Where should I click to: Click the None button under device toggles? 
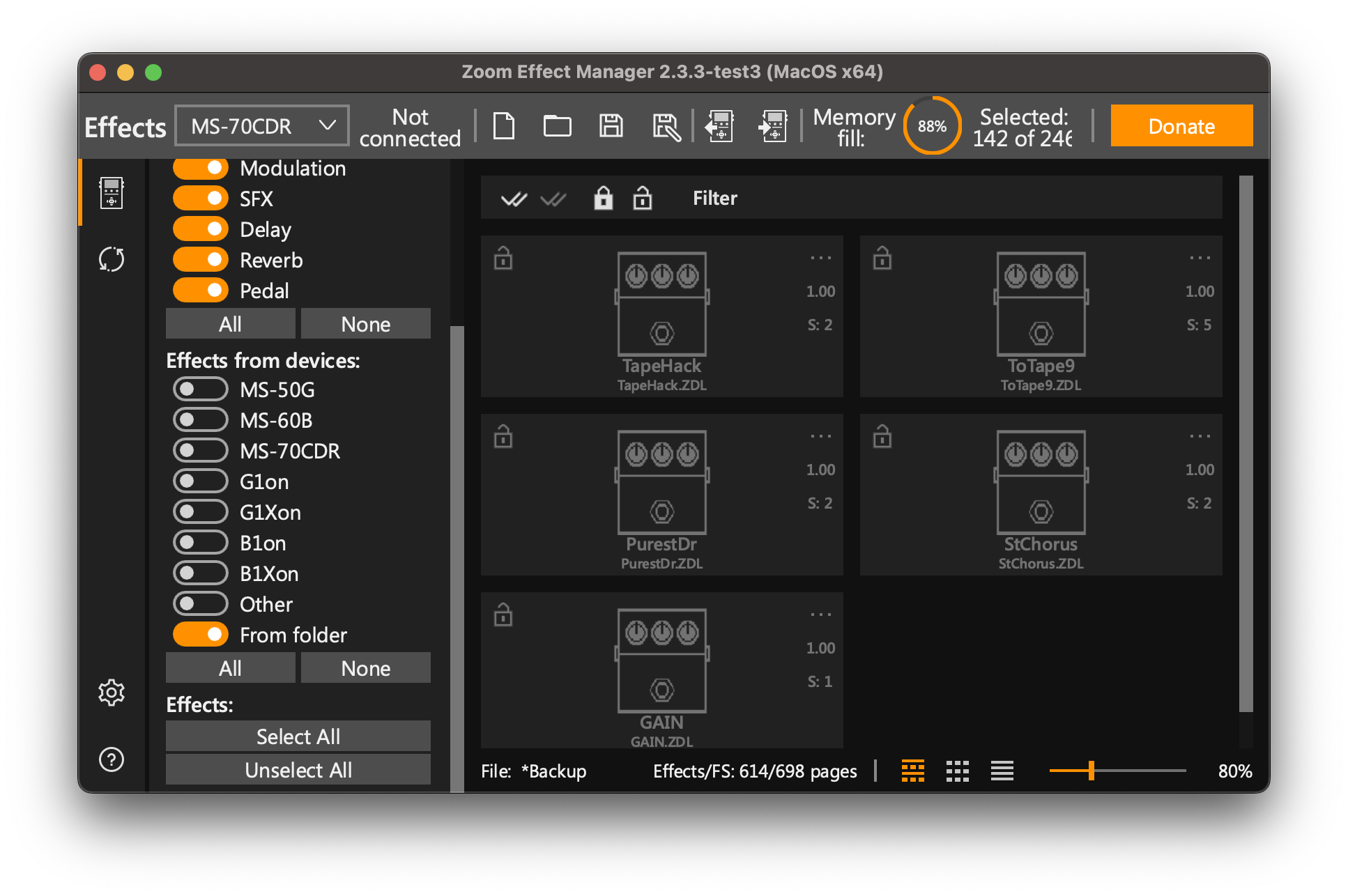click(366, 668)
